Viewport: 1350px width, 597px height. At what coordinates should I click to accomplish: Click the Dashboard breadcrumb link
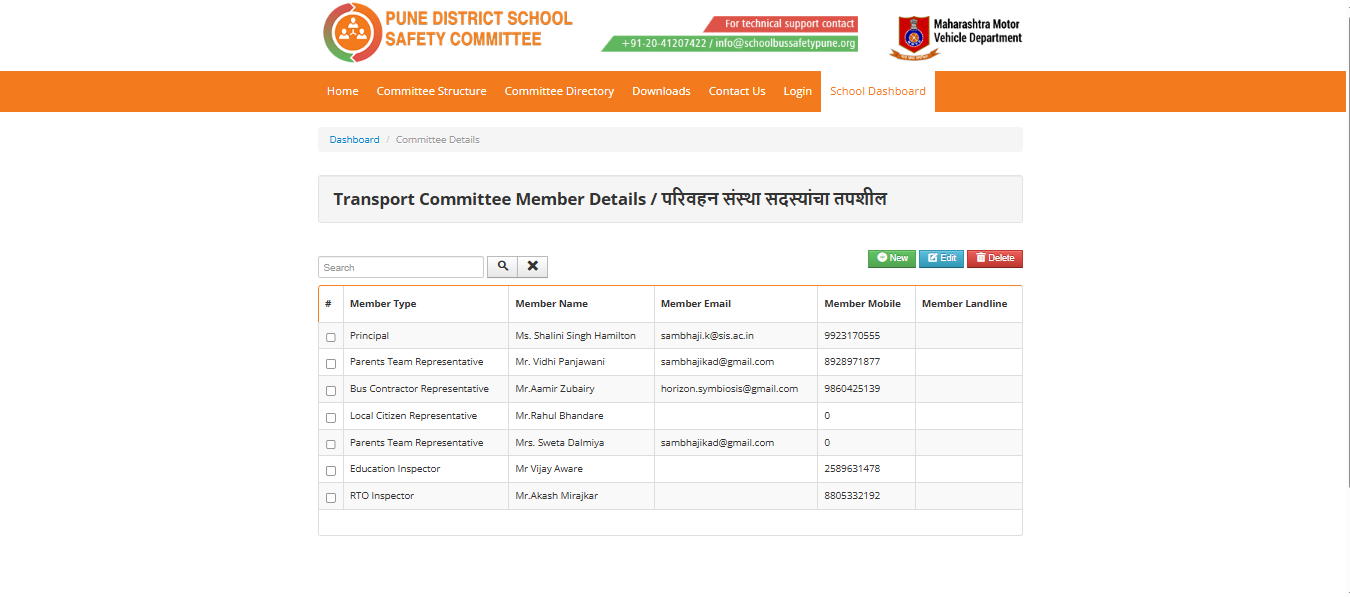point(354,140)
